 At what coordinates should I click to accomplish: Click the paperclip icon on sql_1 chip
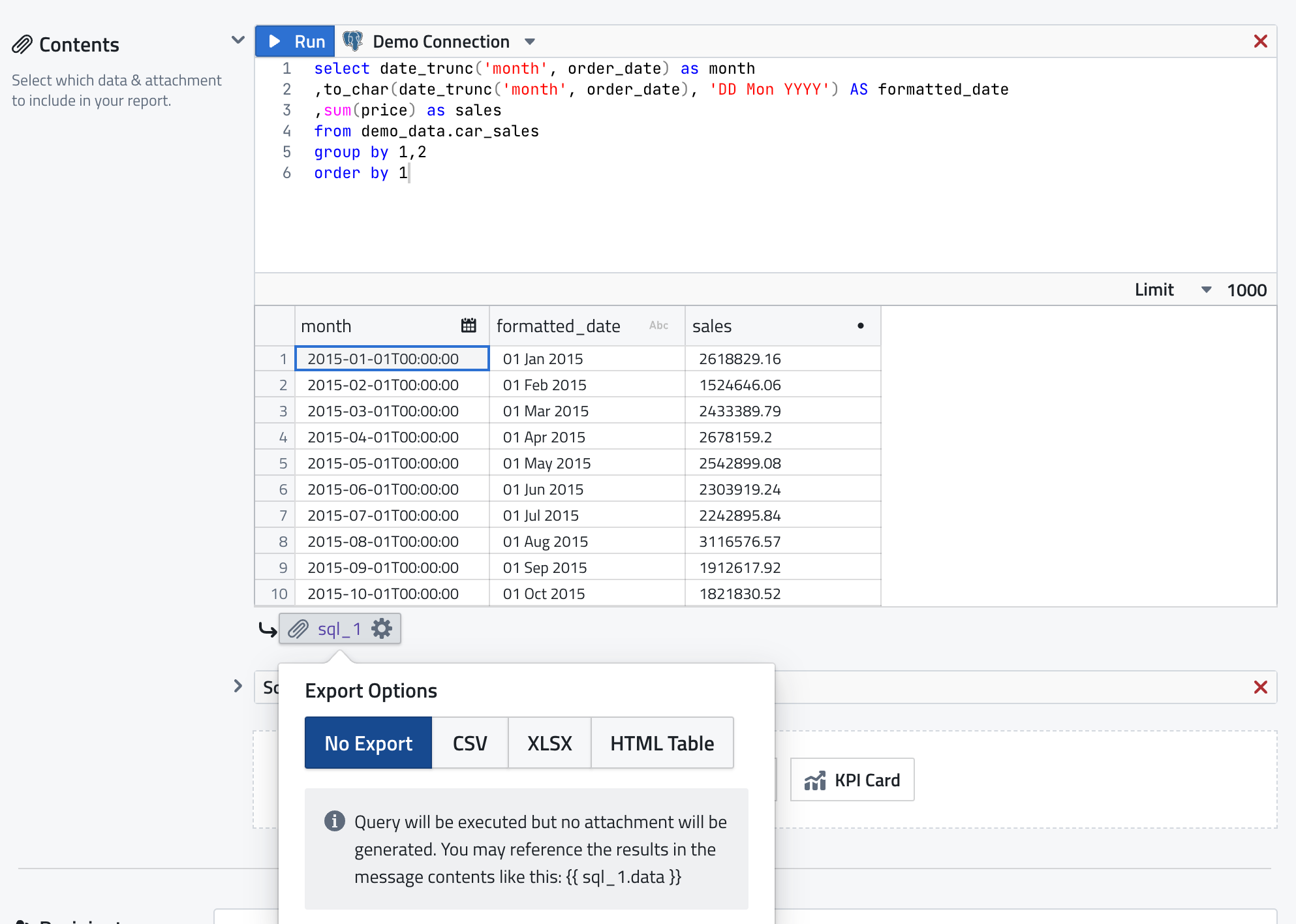[x=298, y=629]
